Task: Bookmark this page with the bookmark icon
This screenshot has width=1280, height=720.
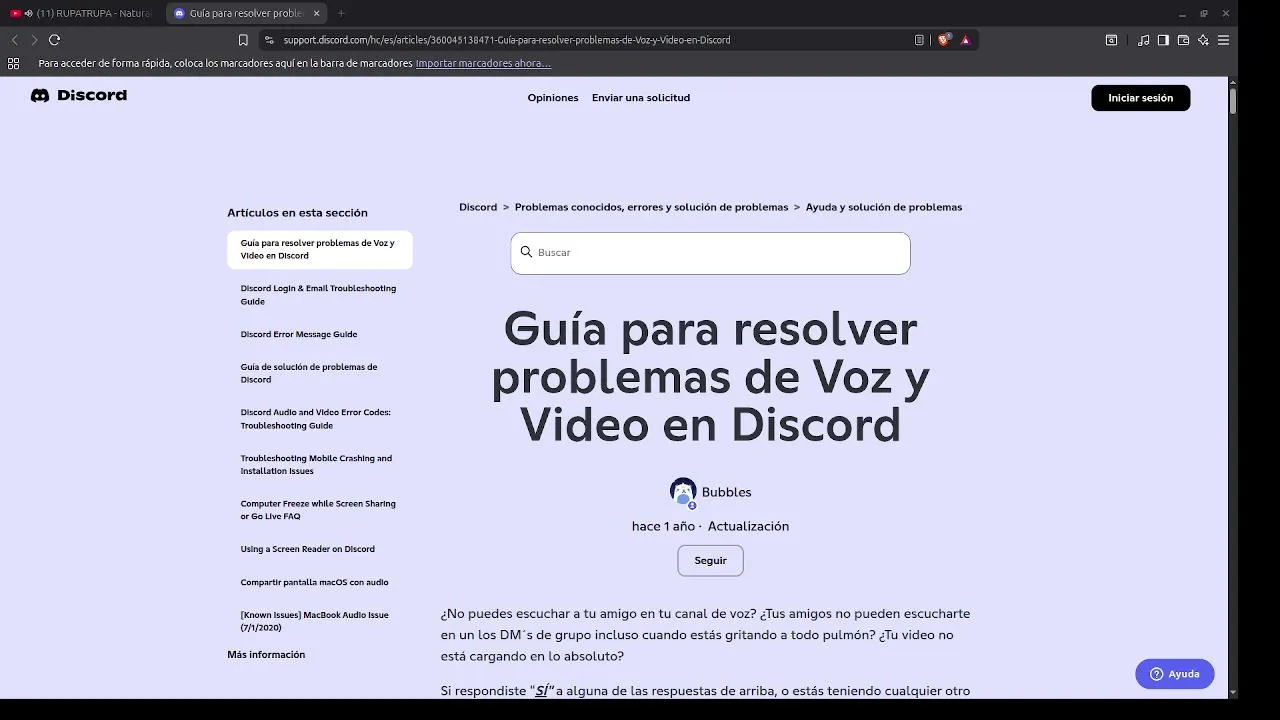Action: click(243, 40)
